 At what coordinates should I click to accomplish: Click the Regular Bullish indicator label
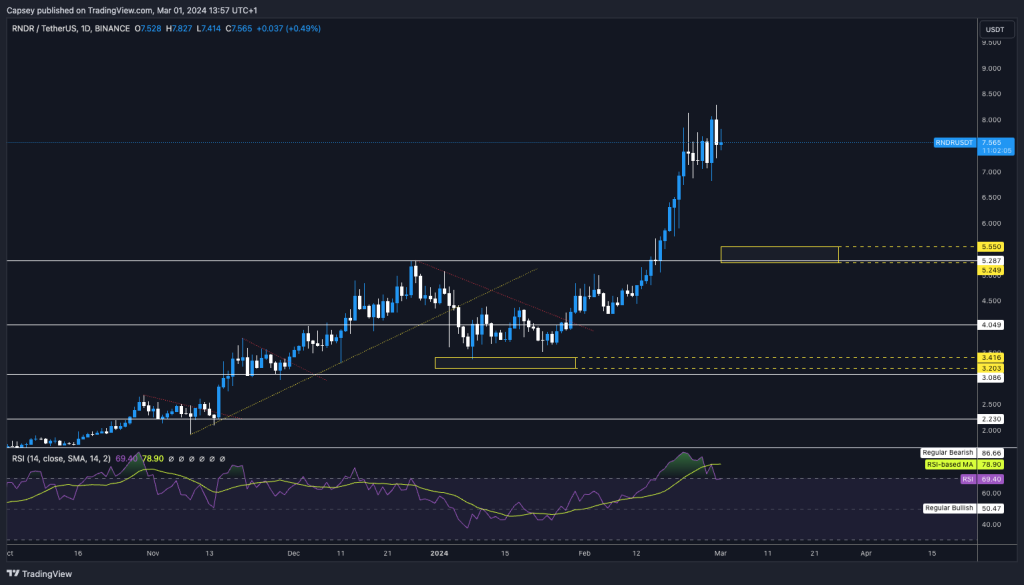tap(949, 508)
